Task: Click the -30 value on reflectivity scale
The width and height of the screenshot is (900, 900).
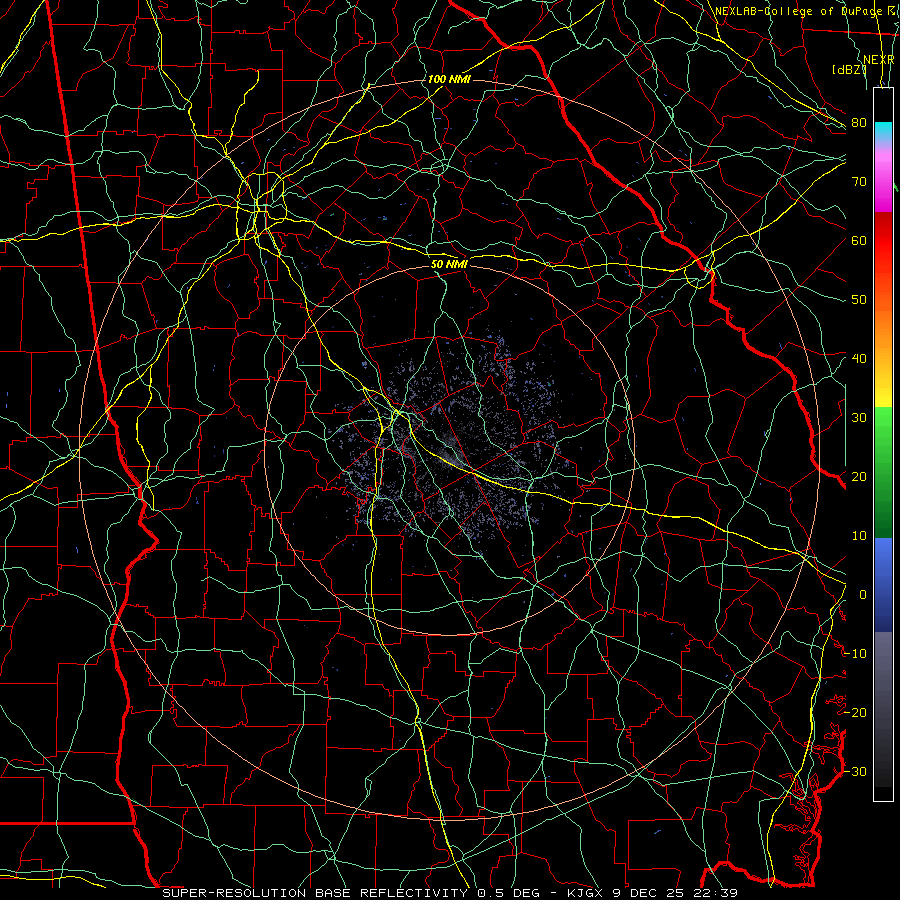Action: [x=855, y=771]
